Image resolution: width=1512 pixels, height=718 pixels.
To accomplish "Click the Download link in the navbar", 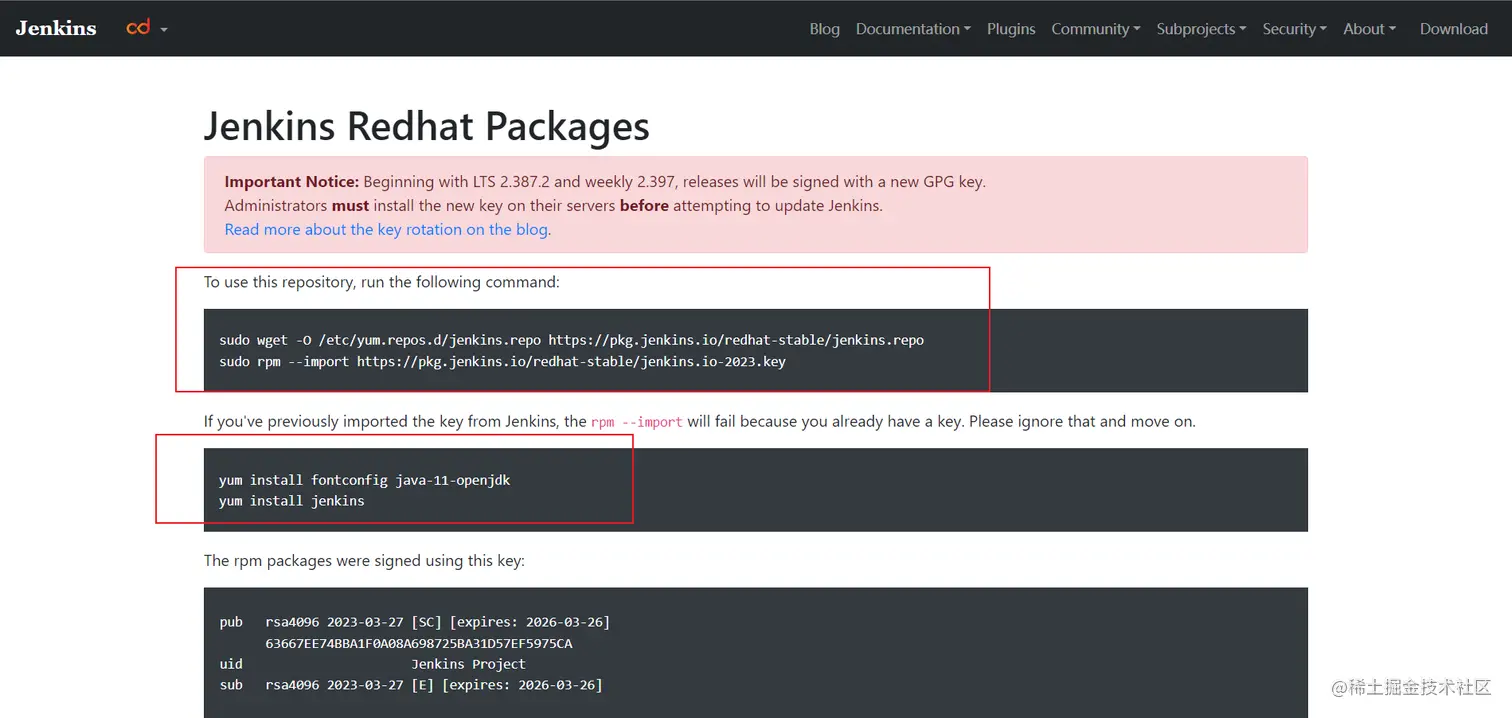I will click(x=1454, y=29).
